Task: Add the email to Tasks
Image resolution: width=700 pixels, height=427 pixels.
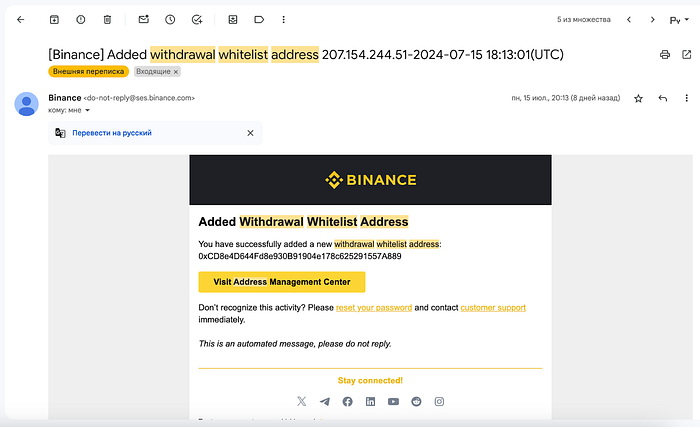Action: [x=197, y=20]
